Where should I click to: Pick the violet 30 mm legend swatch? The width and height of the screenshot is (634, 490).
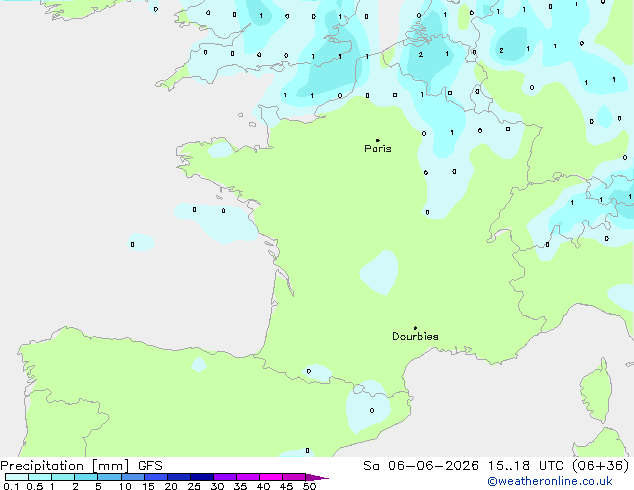pyautogui.click(x=224, y=477)
